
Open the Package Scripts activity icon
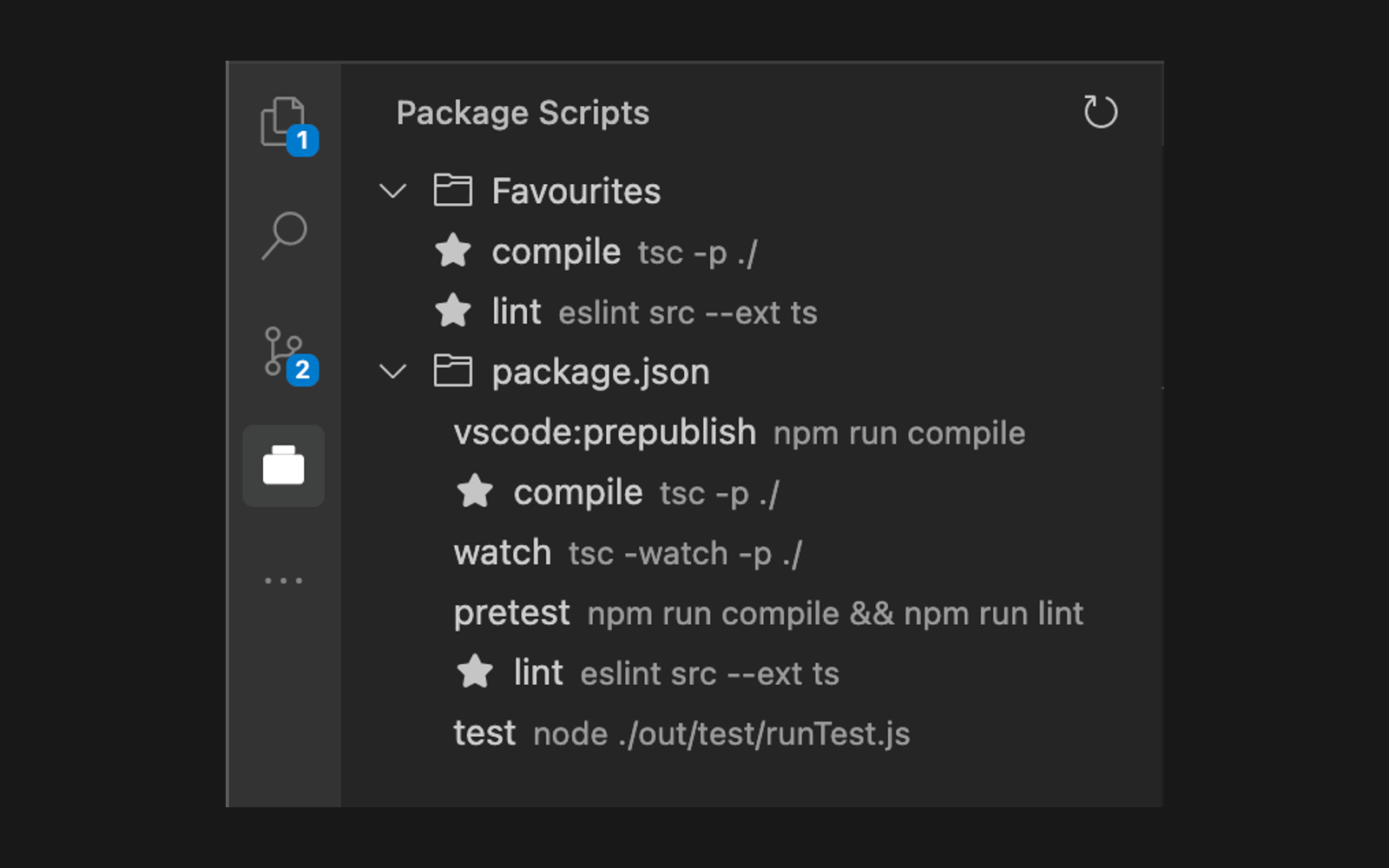[x=284, y=466]
